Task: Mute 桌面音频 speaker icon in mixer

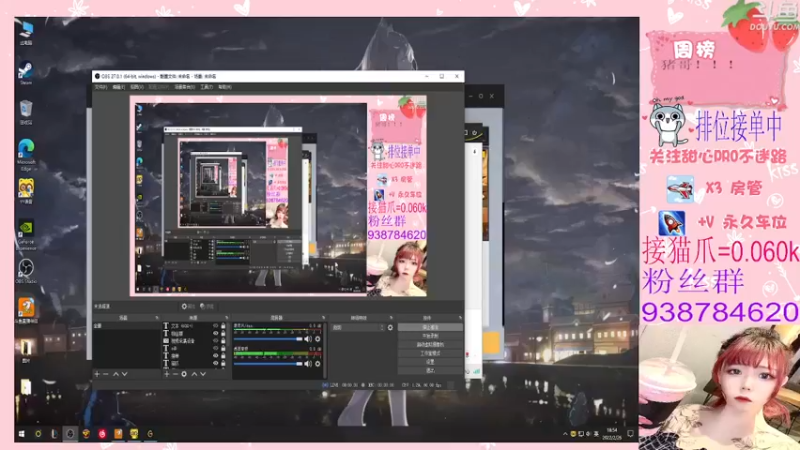Action: click(308, 363)
